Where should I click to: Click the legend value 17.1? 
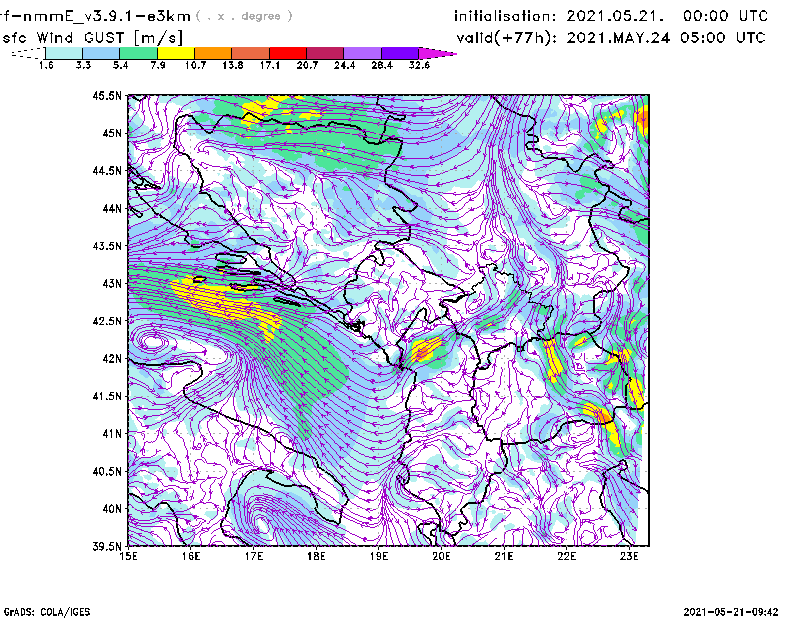(270, 65)
